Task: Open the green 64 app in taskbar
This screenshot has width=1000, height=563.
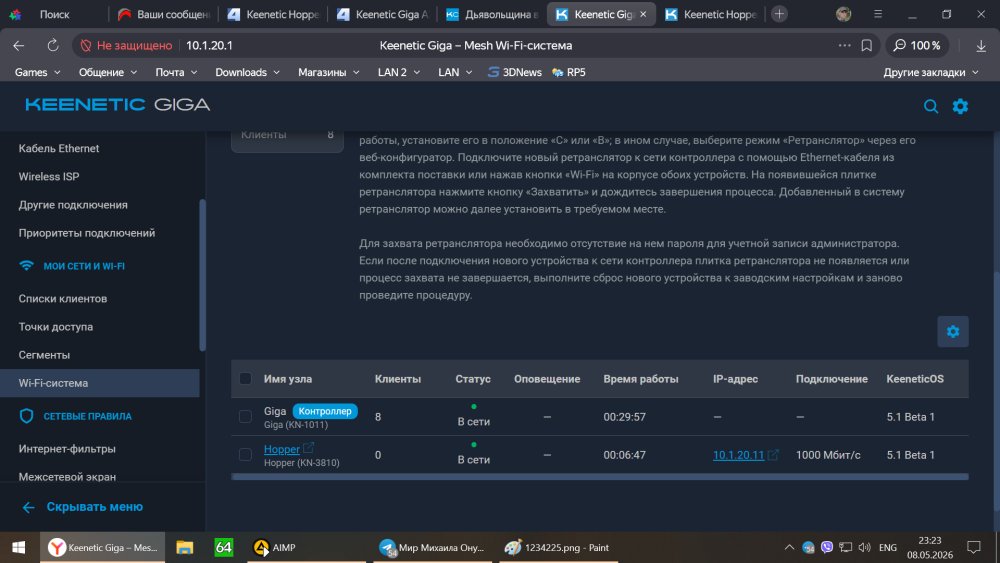Action: 224,547
